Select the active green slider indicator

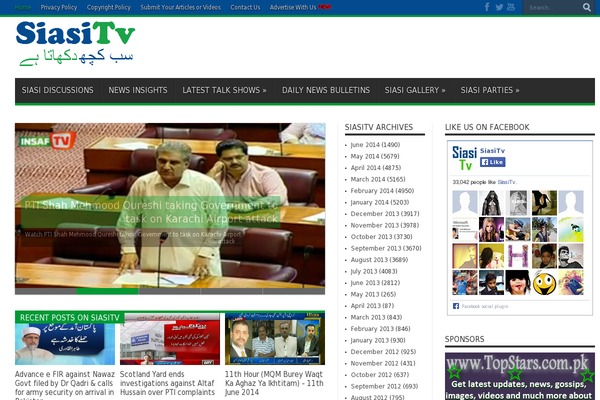coord(107,291)
